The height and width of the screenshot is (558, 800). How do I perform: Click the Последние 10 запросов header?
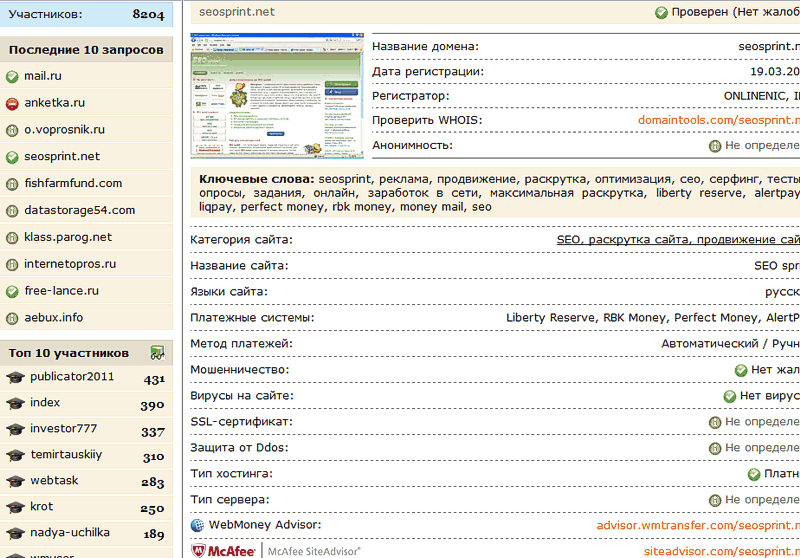click(86, 50)
